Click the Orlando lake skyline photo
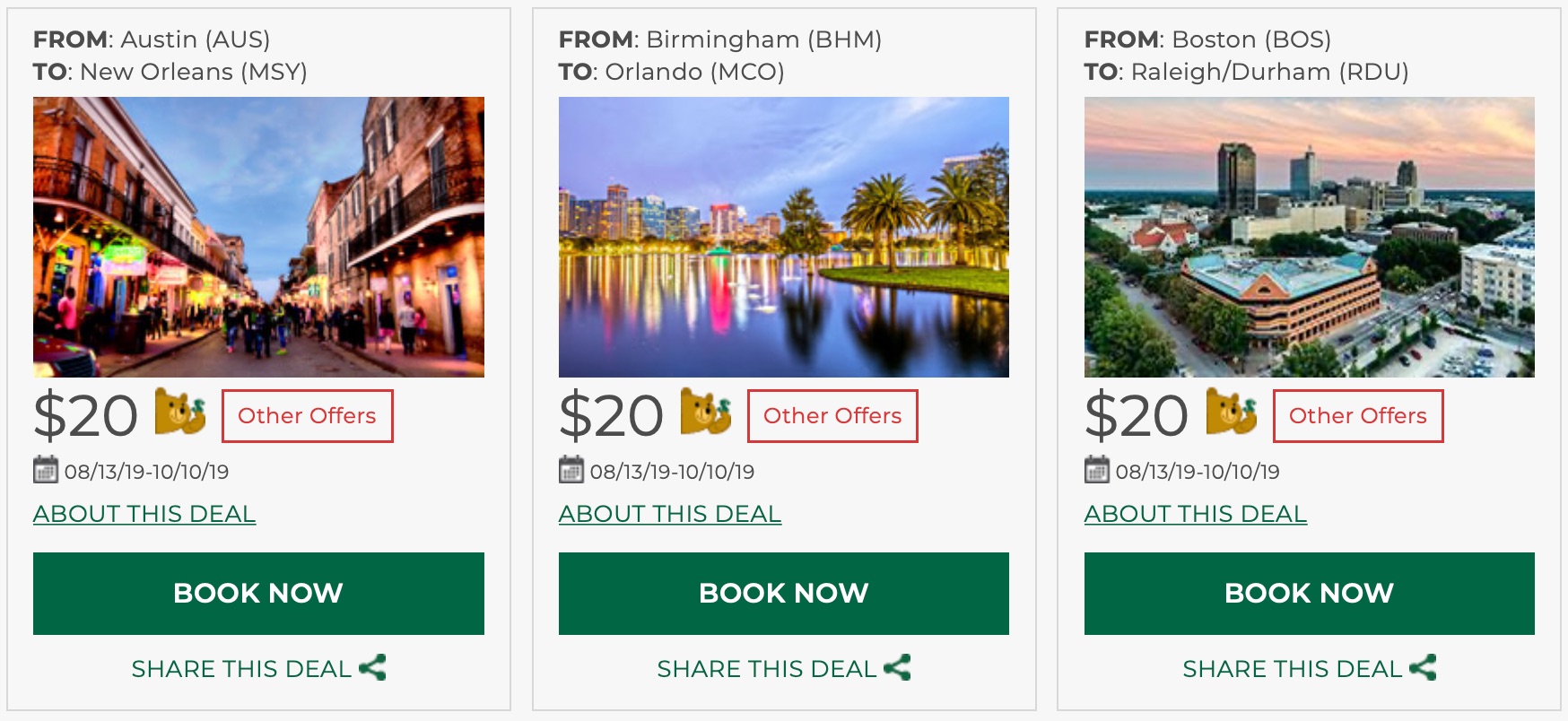The width and height of the screenshot is (1568, 721). coord(784,237)
